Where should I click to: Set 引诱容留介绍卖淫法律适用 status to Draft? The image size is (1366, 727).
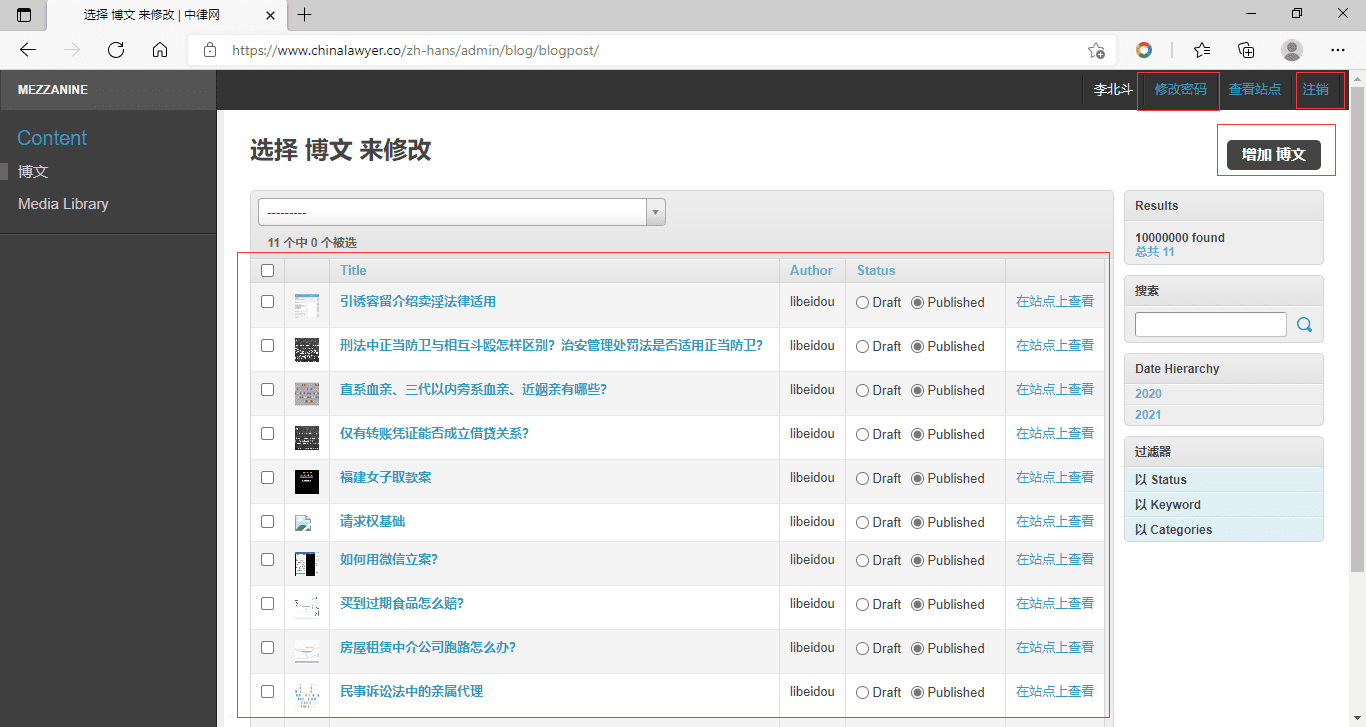[x=862, y=302]
